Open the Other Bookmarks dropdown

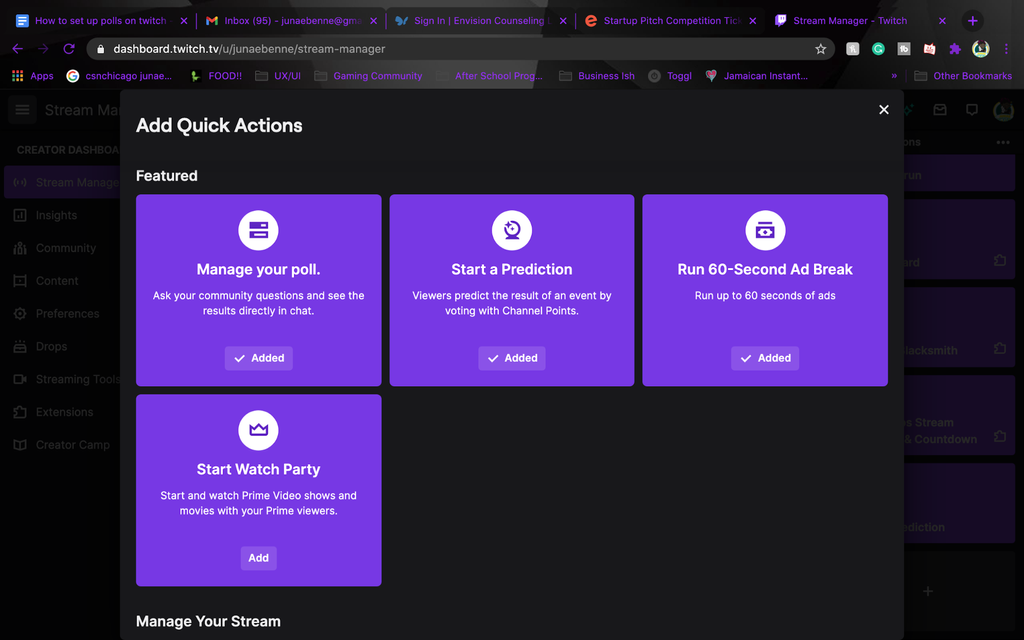pyautogui.click(x=962, y=75)
